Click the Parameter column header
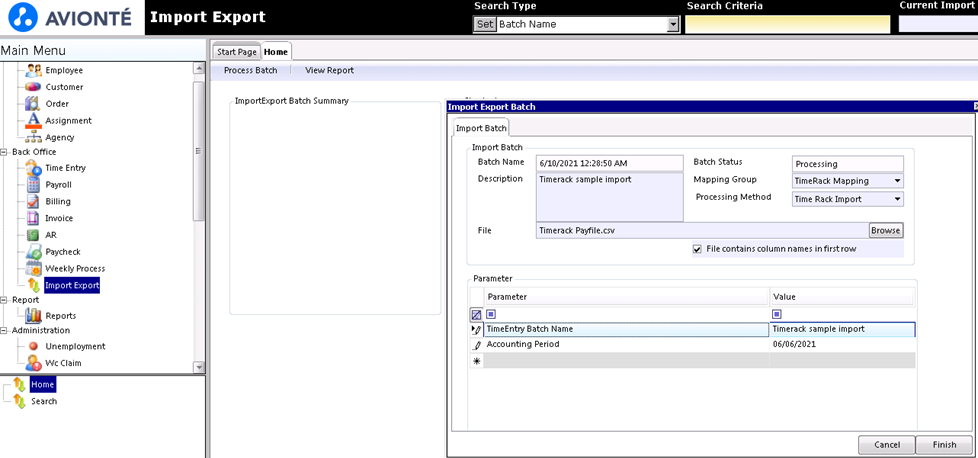 pyautogui.click(x=626, y=296)
